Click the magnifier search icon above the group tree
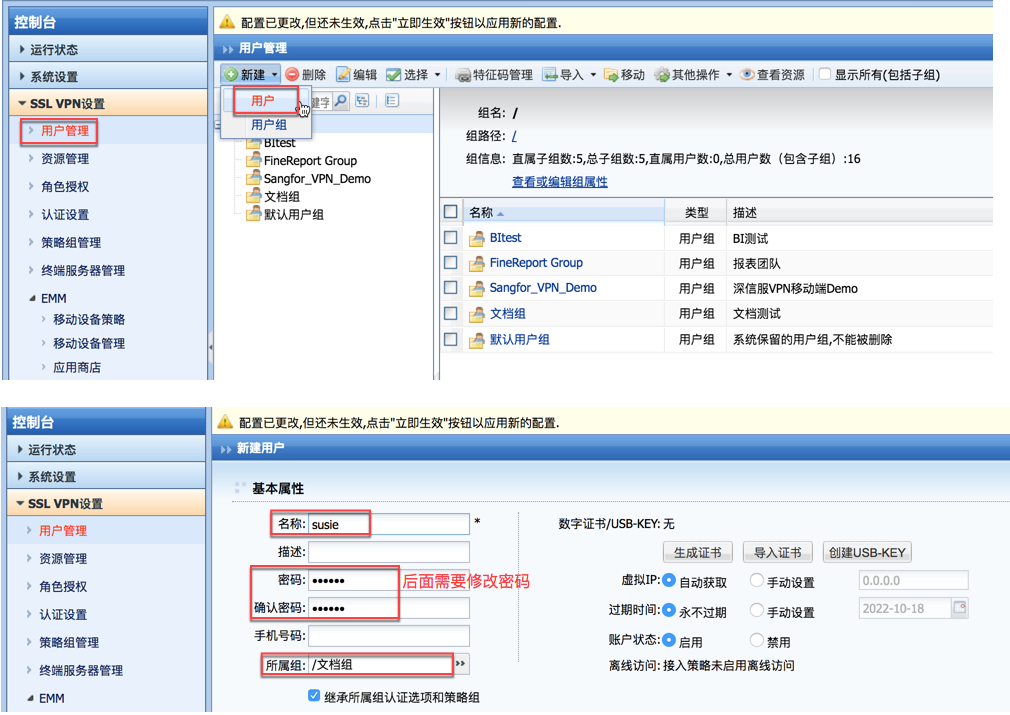This screenshot has height=715, width=1010. click(x=341, y=100)
